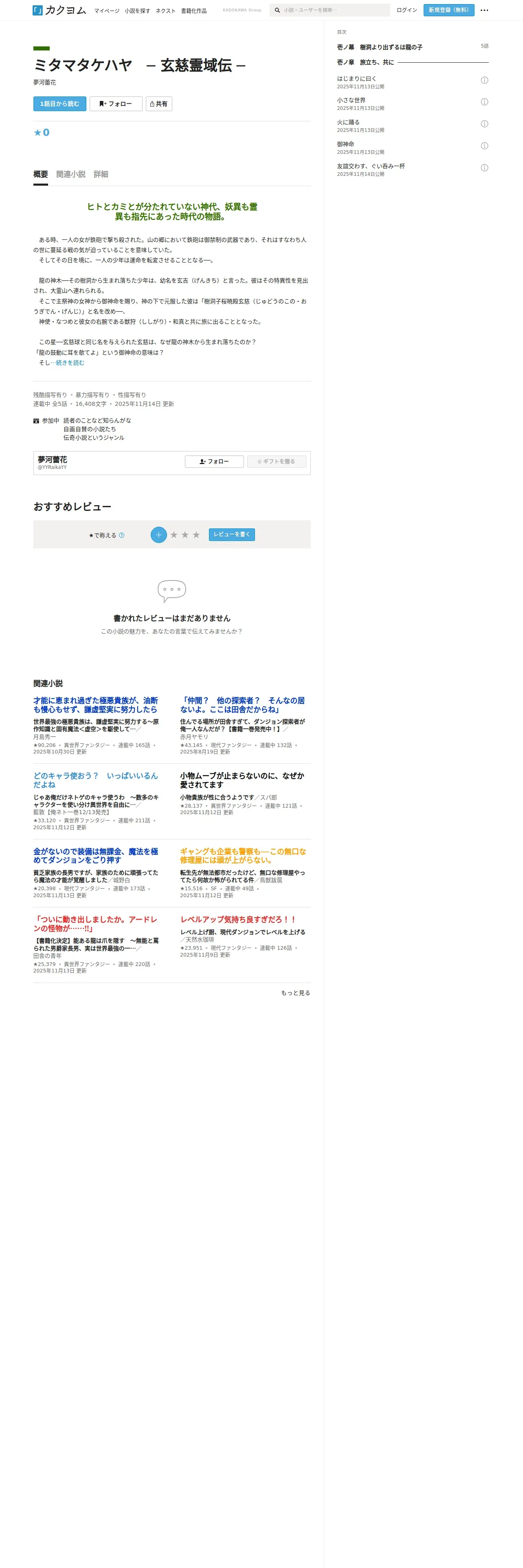
Task: Open 読者のことなど知らんがな event link
Action: 97,421
